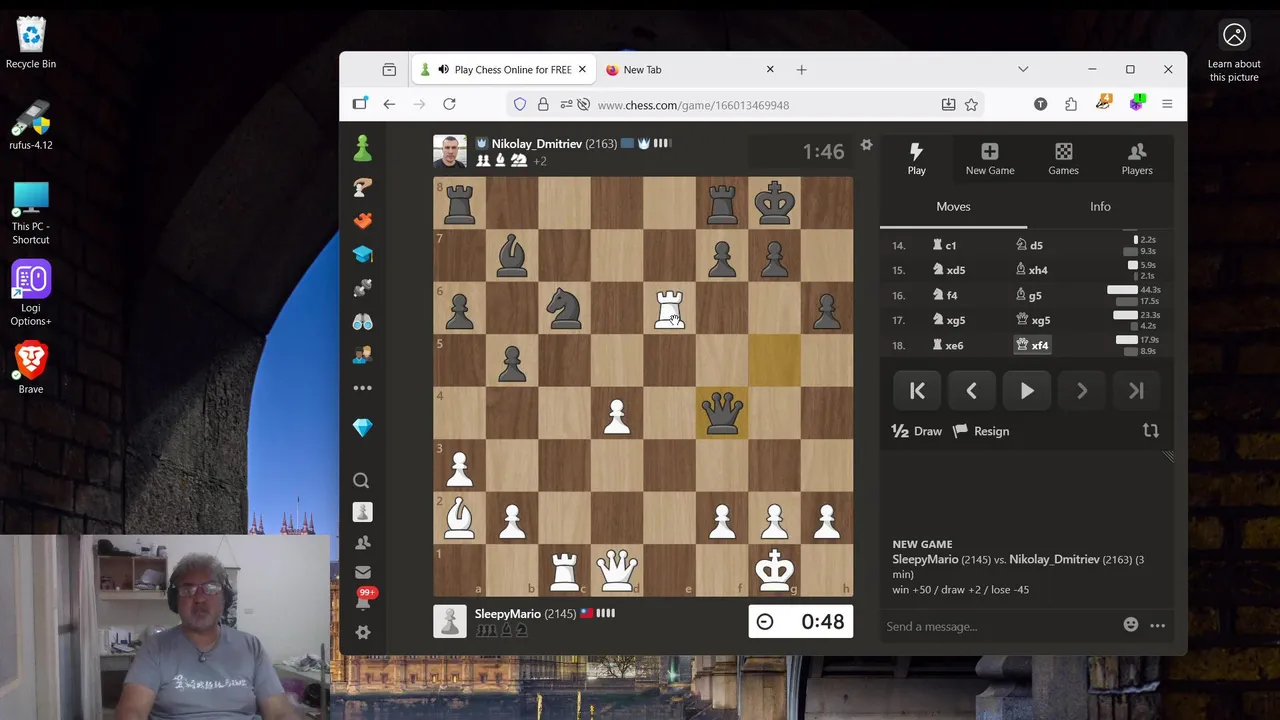The height and width of the screenshot is (720, 1280).
Task: Click the SleepyMario clock showing 0:48
Action: 800,621
